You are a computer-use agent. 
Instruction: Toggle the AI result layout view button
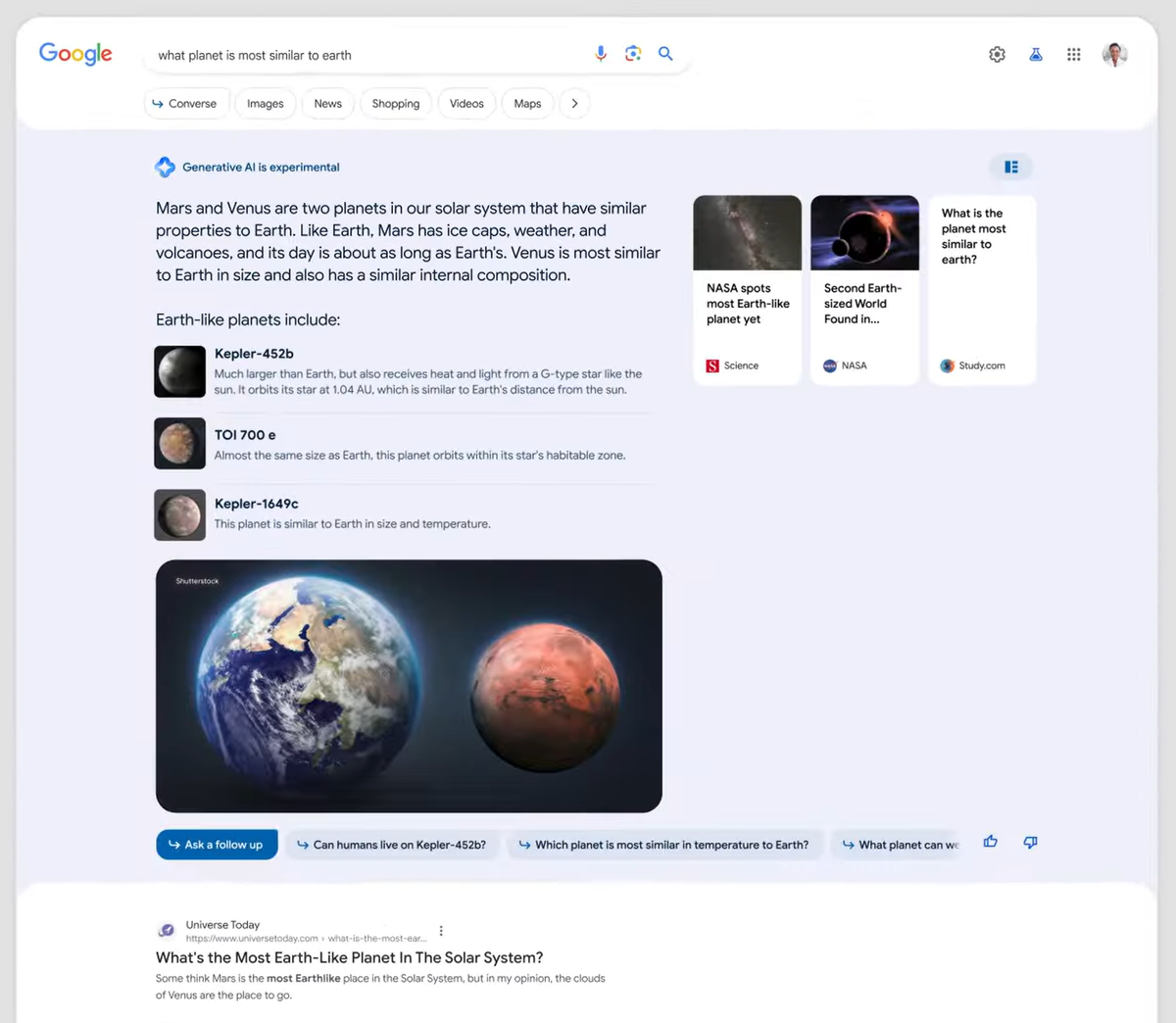tap(1011, 167)
